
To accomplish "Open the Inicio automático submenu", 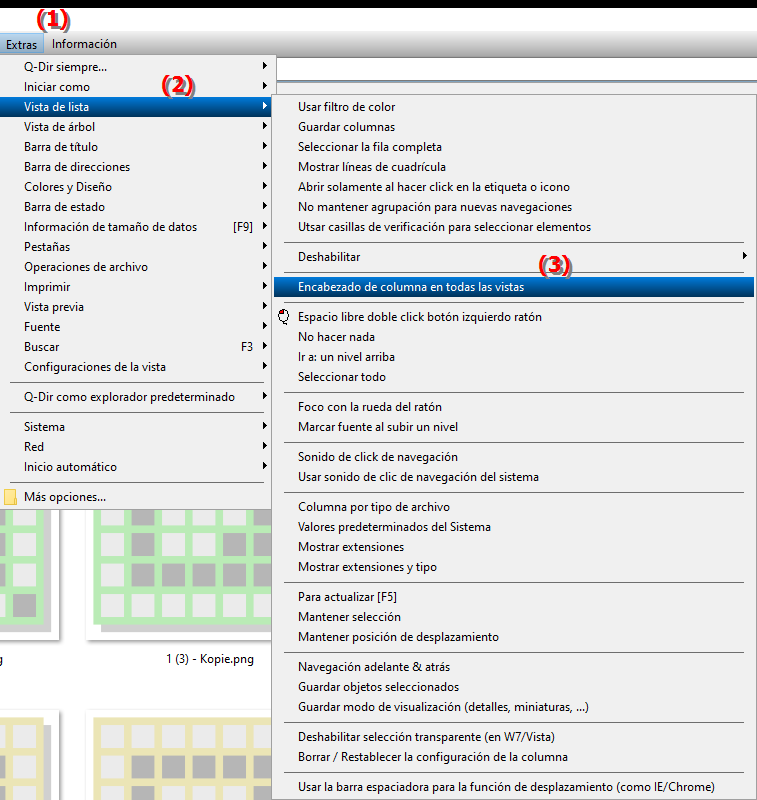I will (x=137, y=467).
